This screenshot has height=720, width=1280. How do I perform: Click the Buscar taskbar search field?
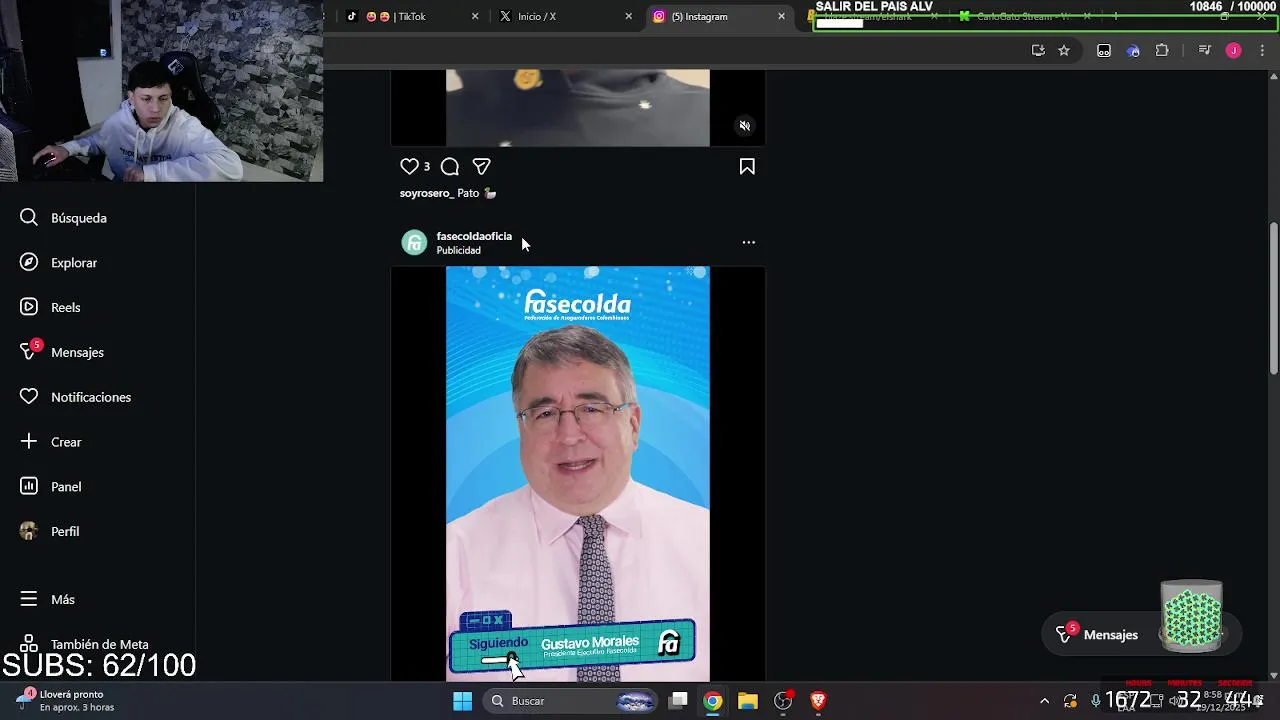tap(571, 701)
